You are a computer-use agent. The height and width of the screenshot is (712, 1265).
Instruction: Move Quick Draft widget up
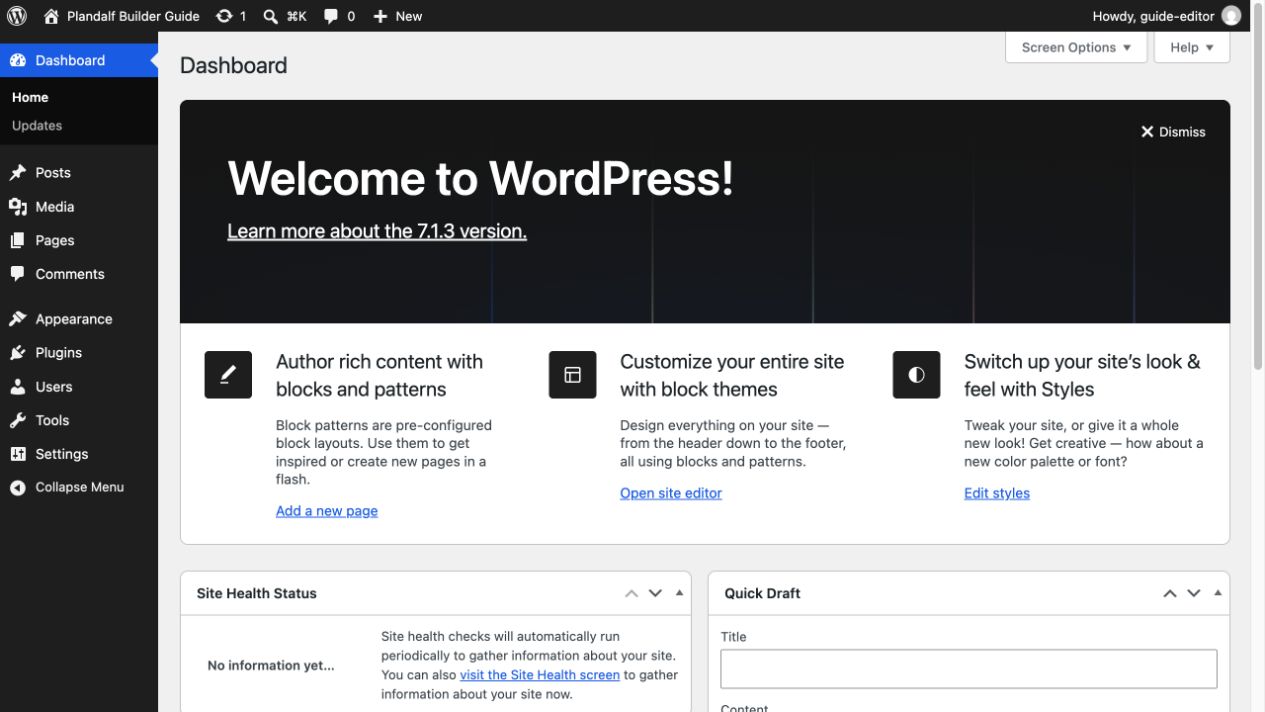pyautogui.click(x=1169, y=593)
